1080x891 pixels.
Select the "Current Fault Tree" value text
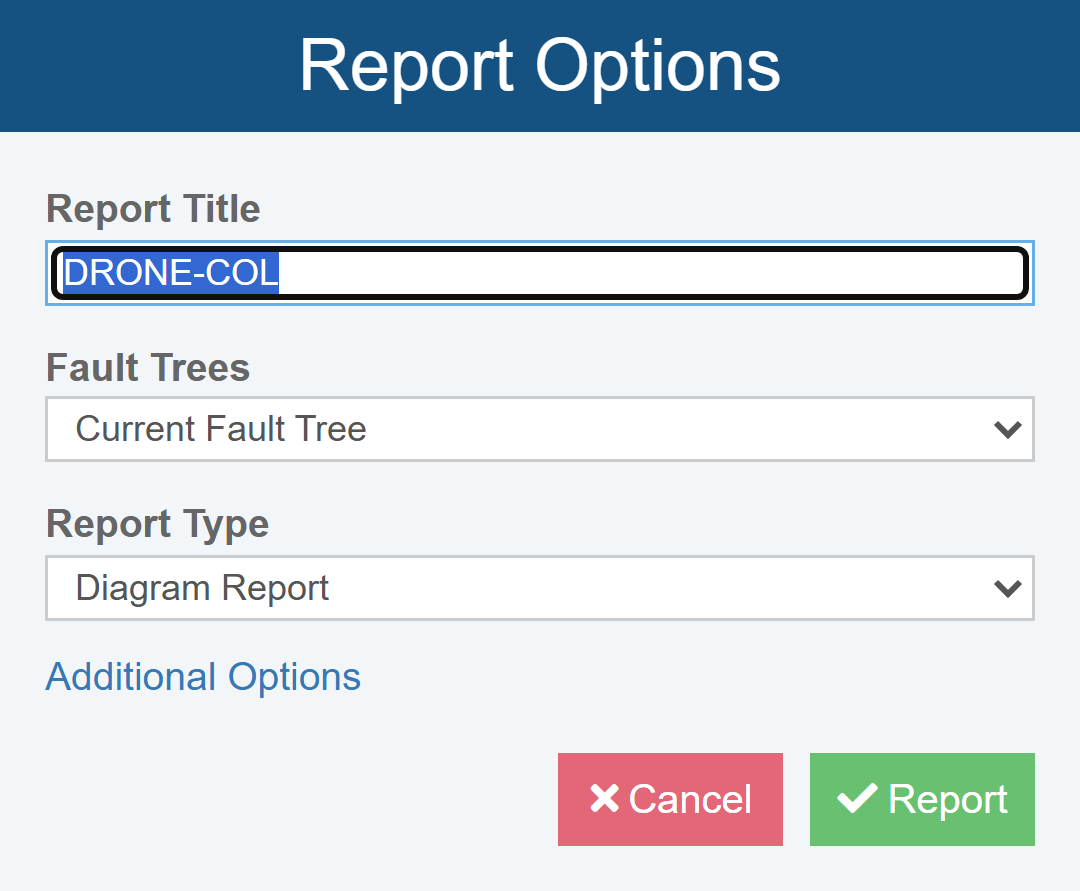click(x=221, y=429)
